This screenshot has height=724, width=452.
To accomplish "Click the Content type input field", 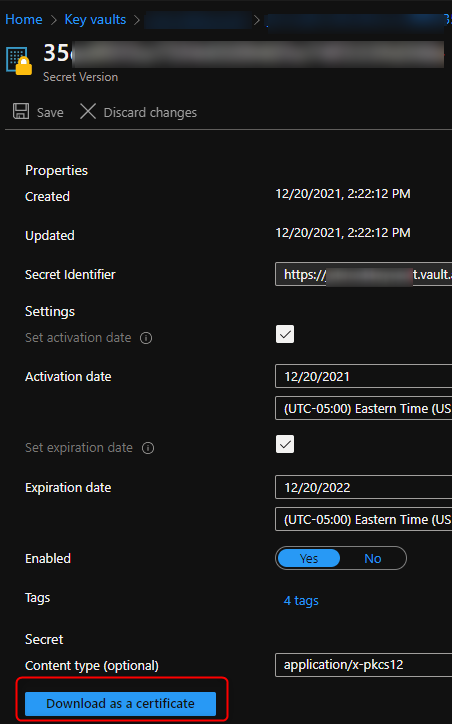I will 363,665.
